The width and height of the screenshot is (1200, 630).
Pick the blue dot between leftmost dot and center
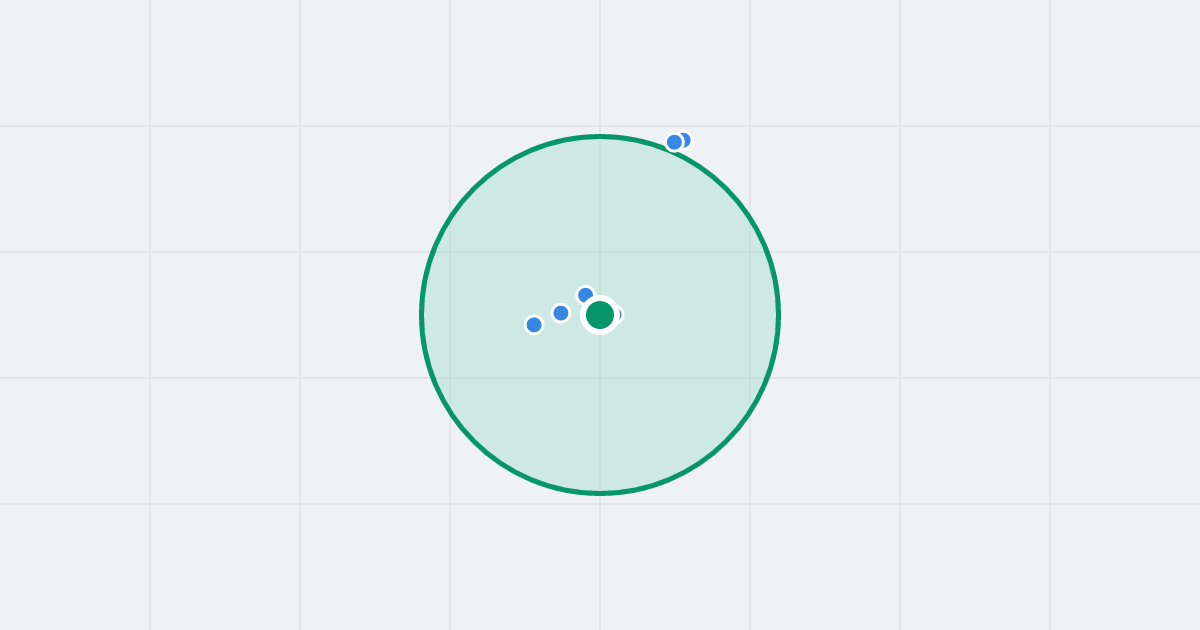point(561,313)
